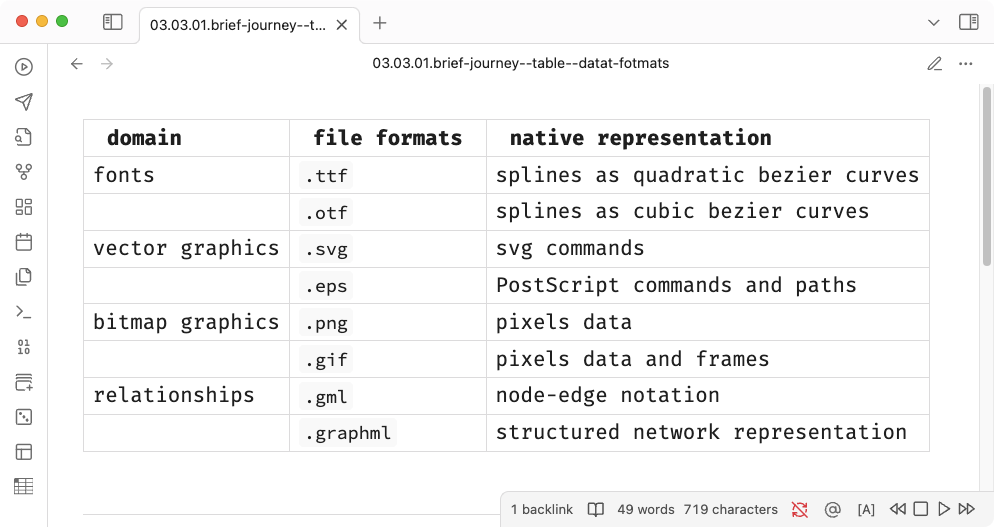
Task: Click the '.eps' code cell
Action: click(x=326, y=286)
